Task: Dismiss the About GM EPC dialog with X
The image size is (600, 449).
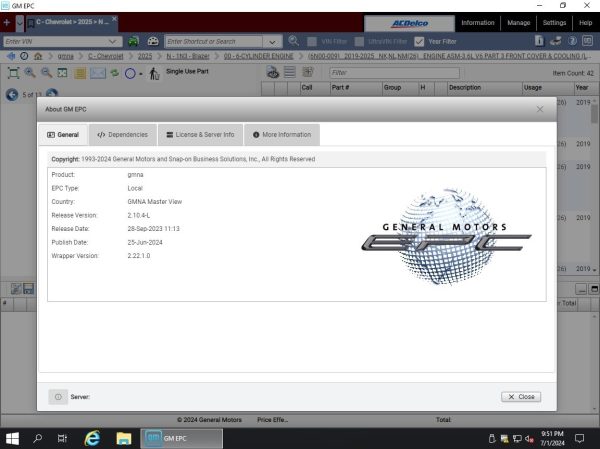Action: tap(540, 109)
